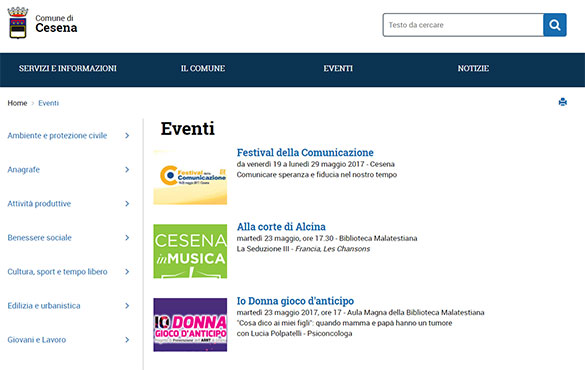Open Il Comune menu
Image resolution: width=585 pixels, height=370 pixels.
(x=203, y=69)
